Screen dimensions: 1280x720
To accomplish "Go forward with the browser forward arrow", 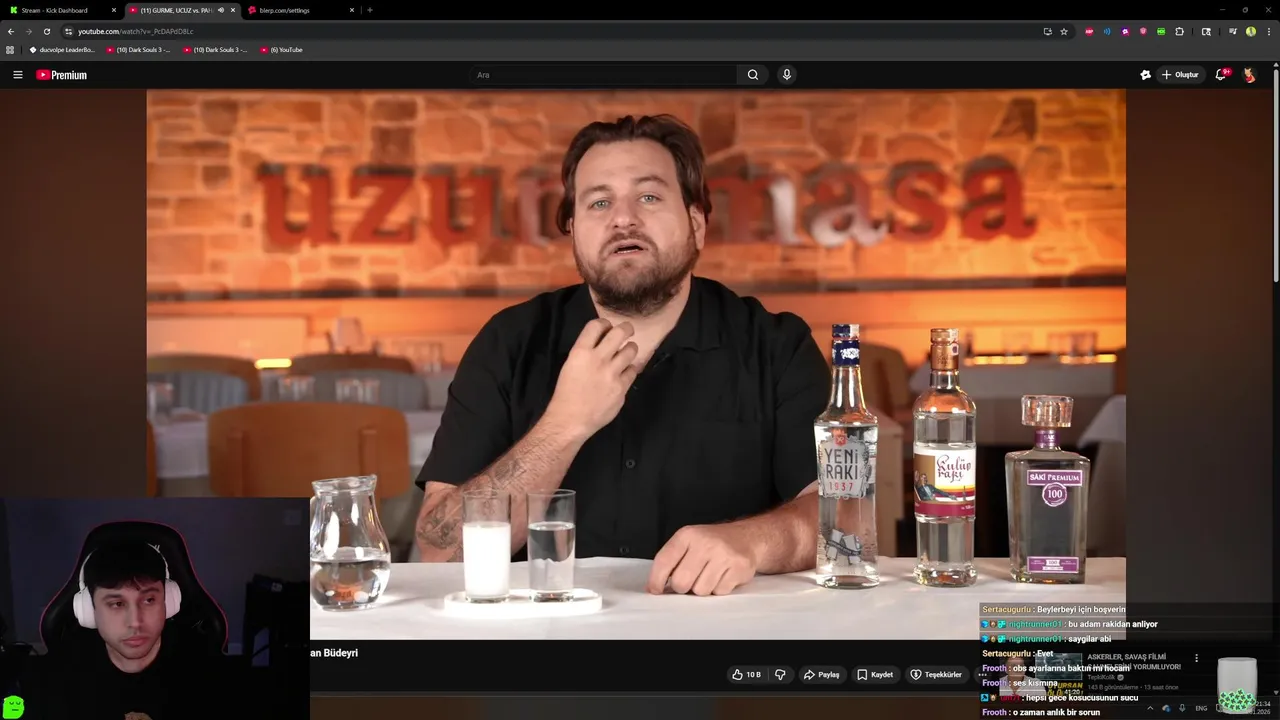I will tap(28, 31).
